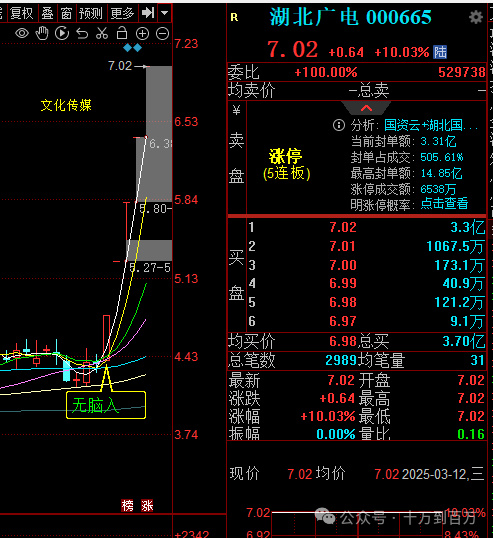Expand the toolbar dropdown triangle
Screen dimensions: 493x538
[x=165, y=13]
